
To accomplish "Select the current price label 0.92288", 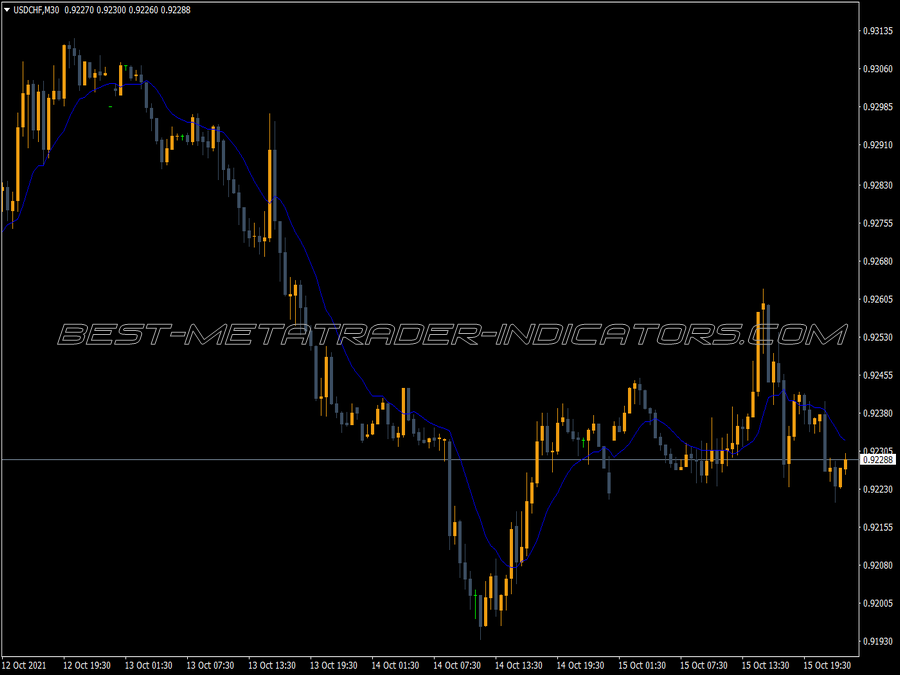I will pos(878,460).
